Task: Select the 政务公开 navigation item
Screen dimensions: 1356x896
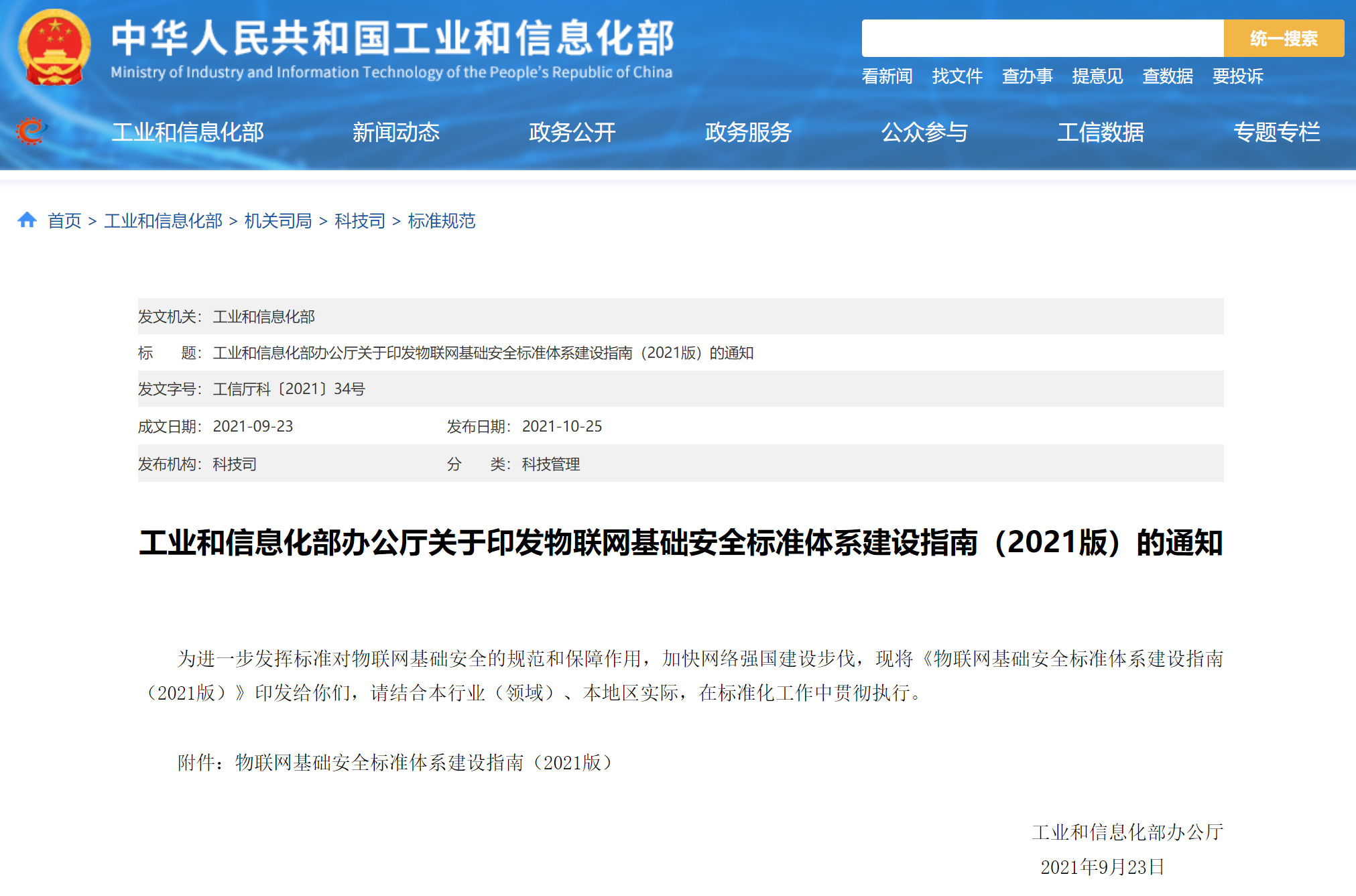Action: point(572,132)
